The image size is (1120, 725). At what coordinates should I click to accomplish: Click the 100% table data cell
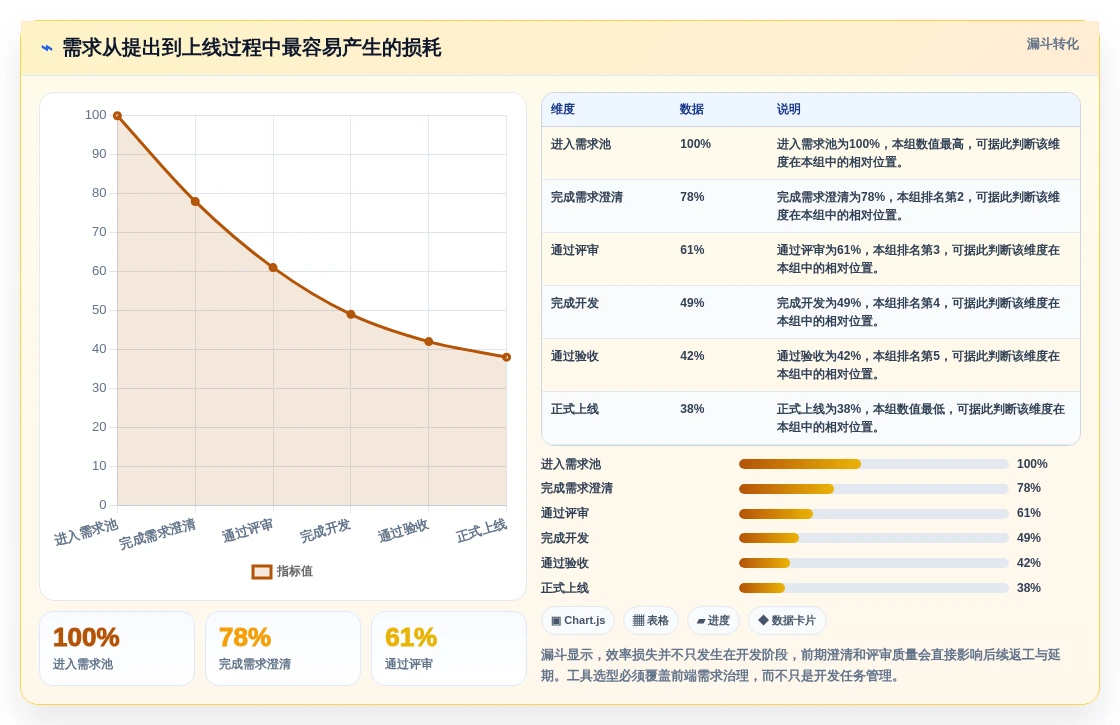695,144
